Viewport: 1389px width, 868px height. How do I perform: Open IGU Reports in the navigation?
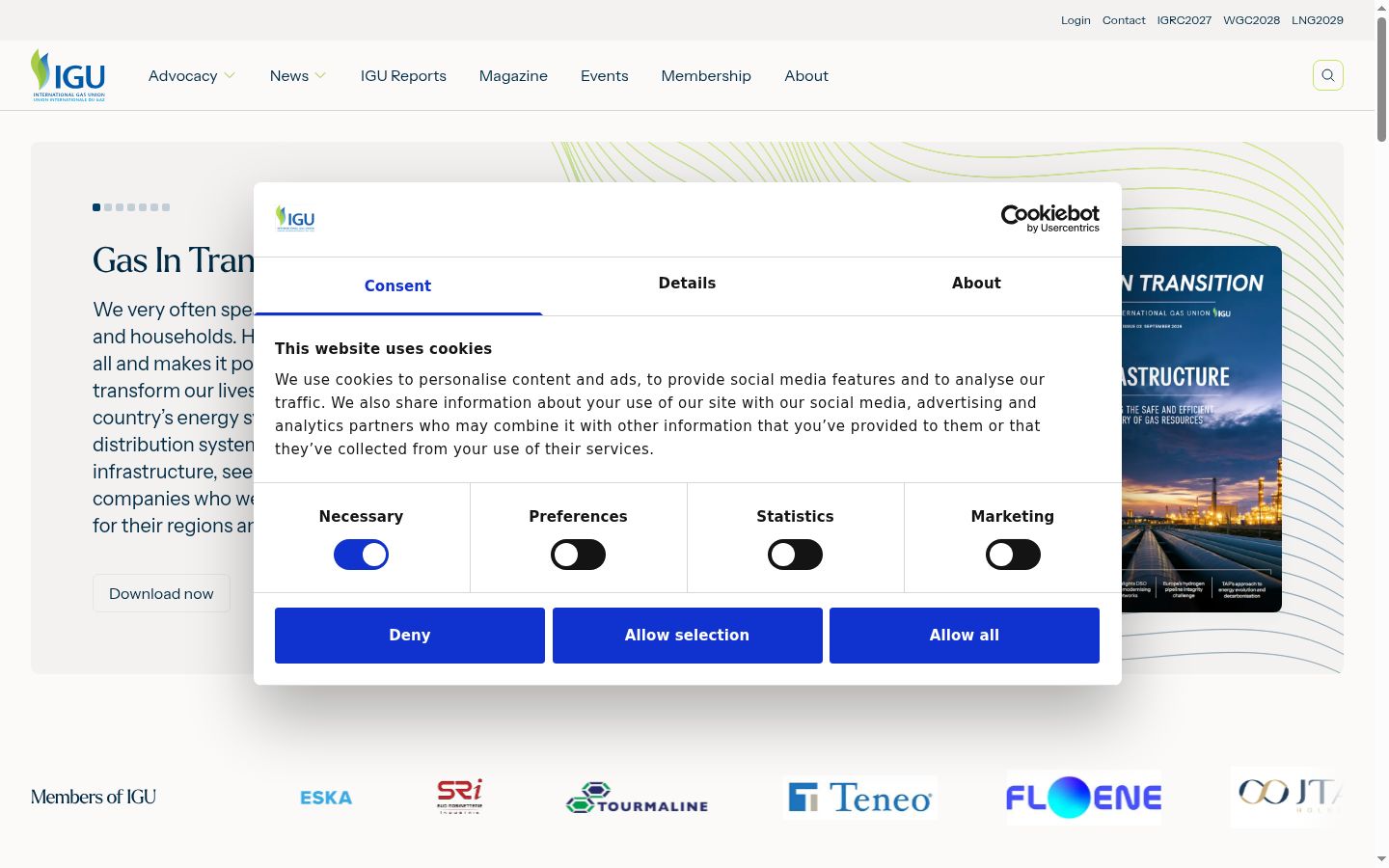tap(403, 76)
